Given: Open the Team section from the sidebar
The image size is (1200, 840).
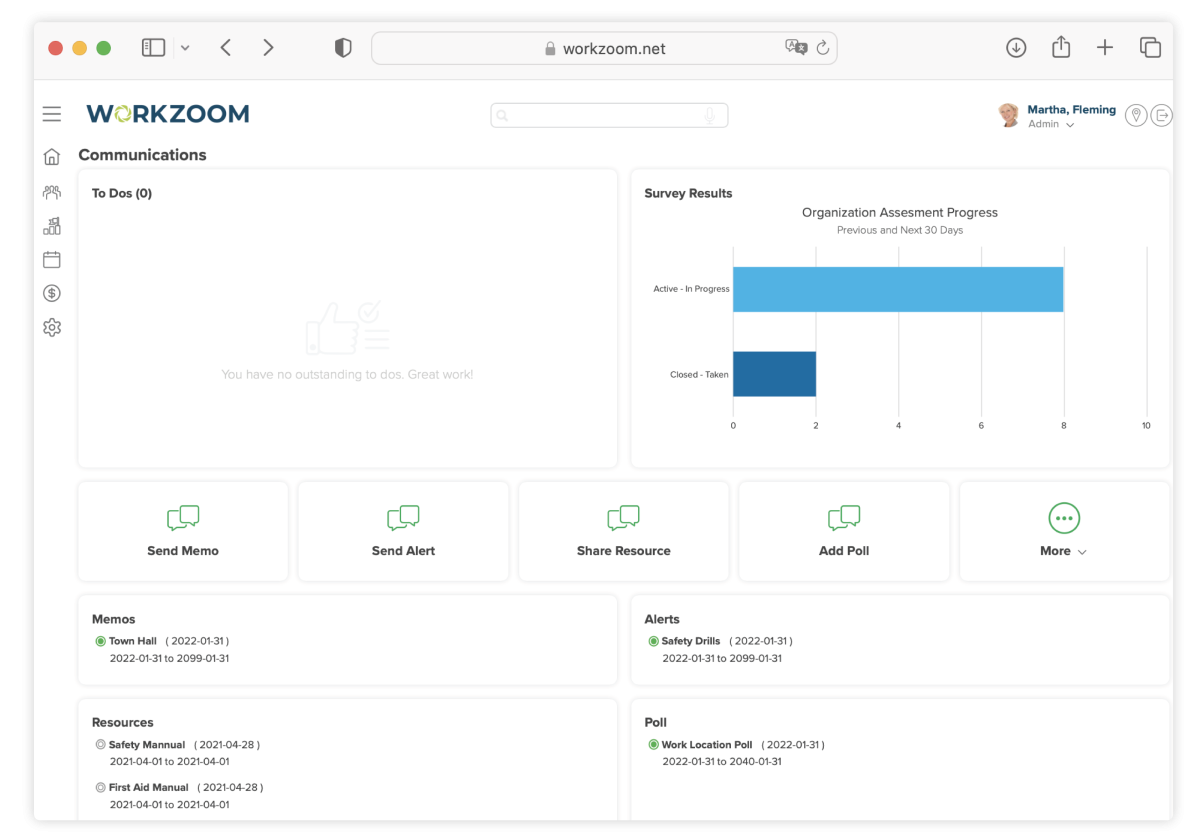Looking at the screenshot, I should pos(51,191).
